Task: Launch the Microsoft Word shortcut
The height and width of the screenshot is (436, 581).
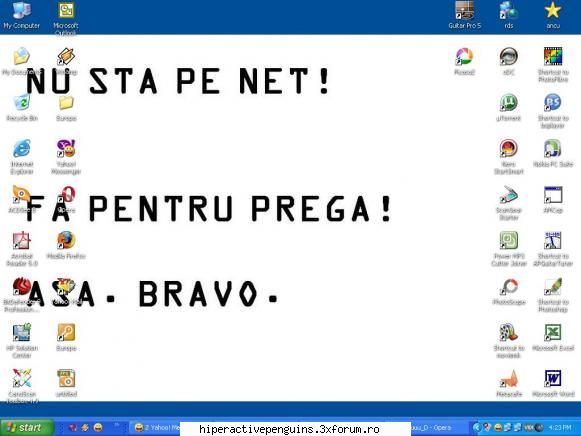Action: click(x=553, y=383)
